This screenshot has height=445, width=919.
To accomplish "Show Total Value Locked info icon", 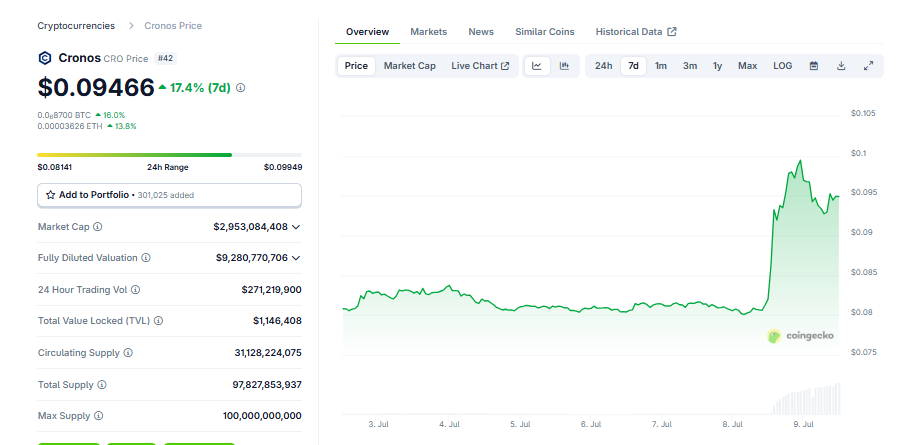I will coord(158,321).
